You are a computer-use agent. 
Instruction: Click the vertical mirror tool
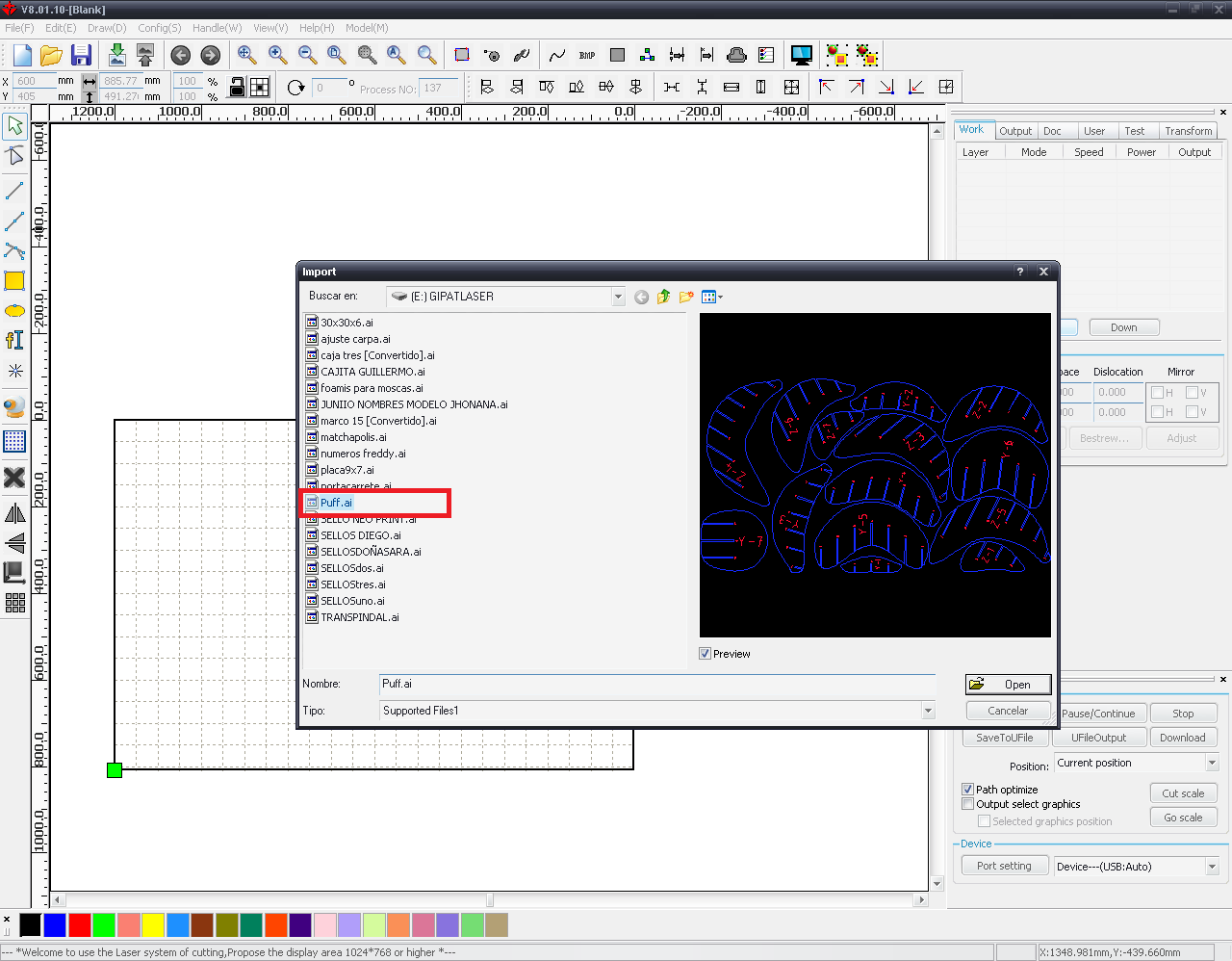coord(14,543)
